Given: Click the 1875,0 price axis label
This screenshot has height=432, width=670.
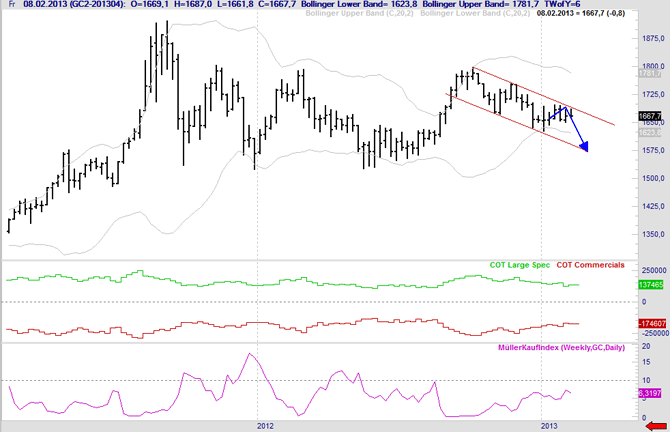Looking at the screenshot, I should tap(650, 40).
